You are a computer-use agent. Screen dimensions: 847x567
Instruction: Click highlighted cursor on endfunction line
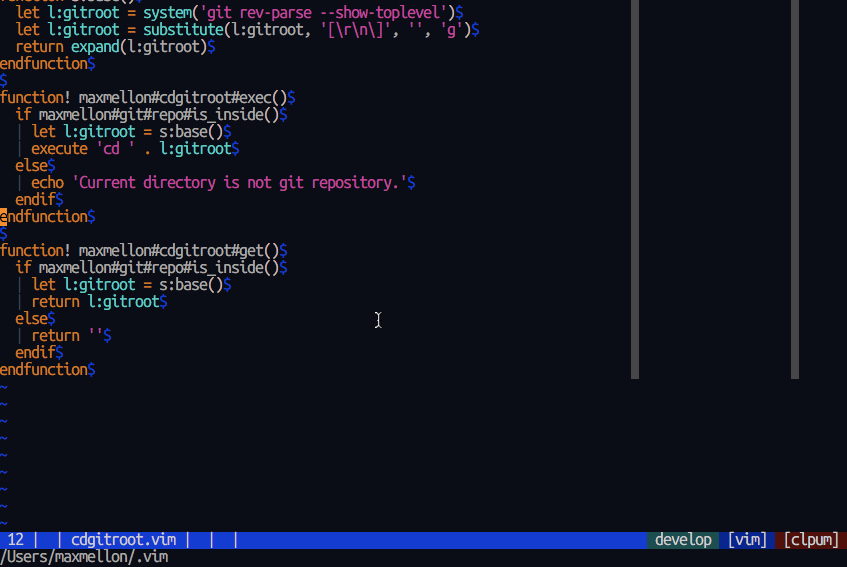[x=4, y=217]
